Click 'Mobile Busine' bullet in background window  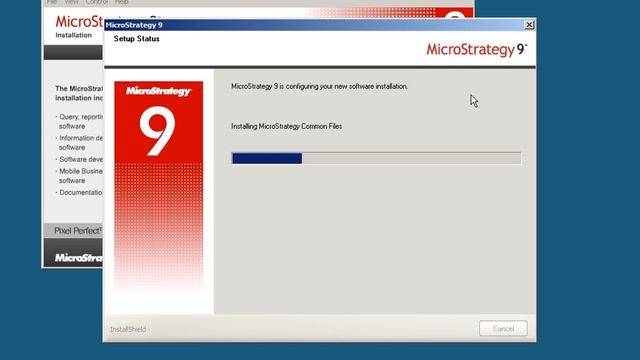coord(79,176)
